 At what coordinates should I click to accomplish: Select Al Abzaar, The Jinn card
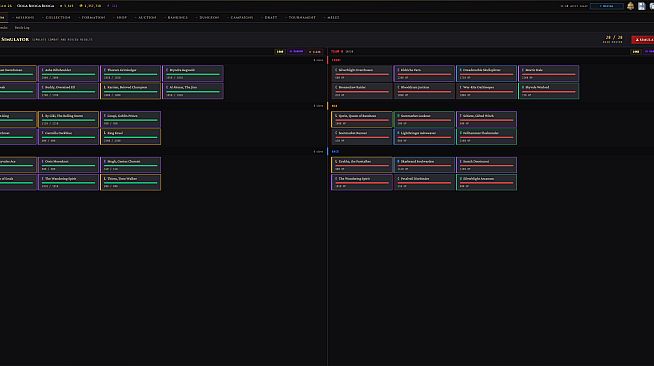coord(193,90)
